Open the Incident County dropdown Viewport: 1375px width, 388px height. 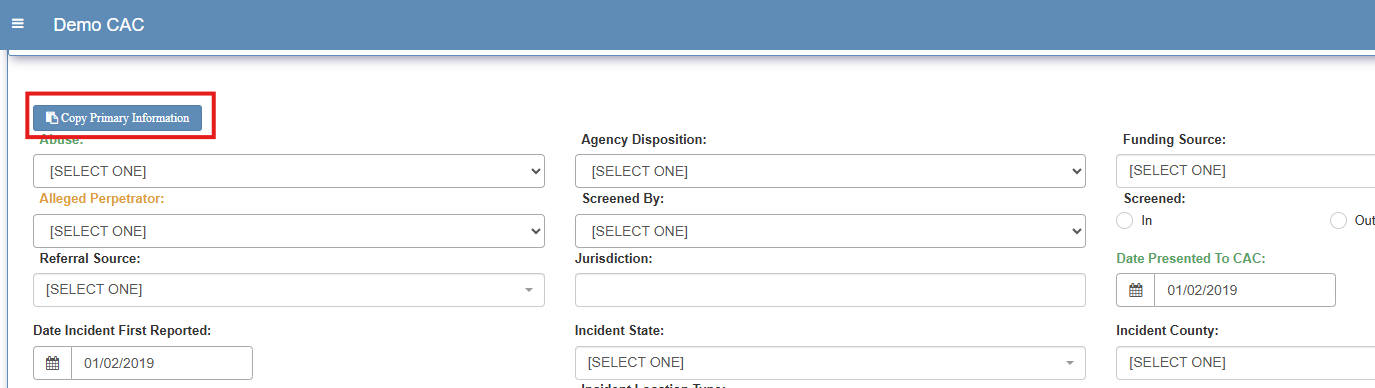pyautogui.click(x=1246, y=363)
